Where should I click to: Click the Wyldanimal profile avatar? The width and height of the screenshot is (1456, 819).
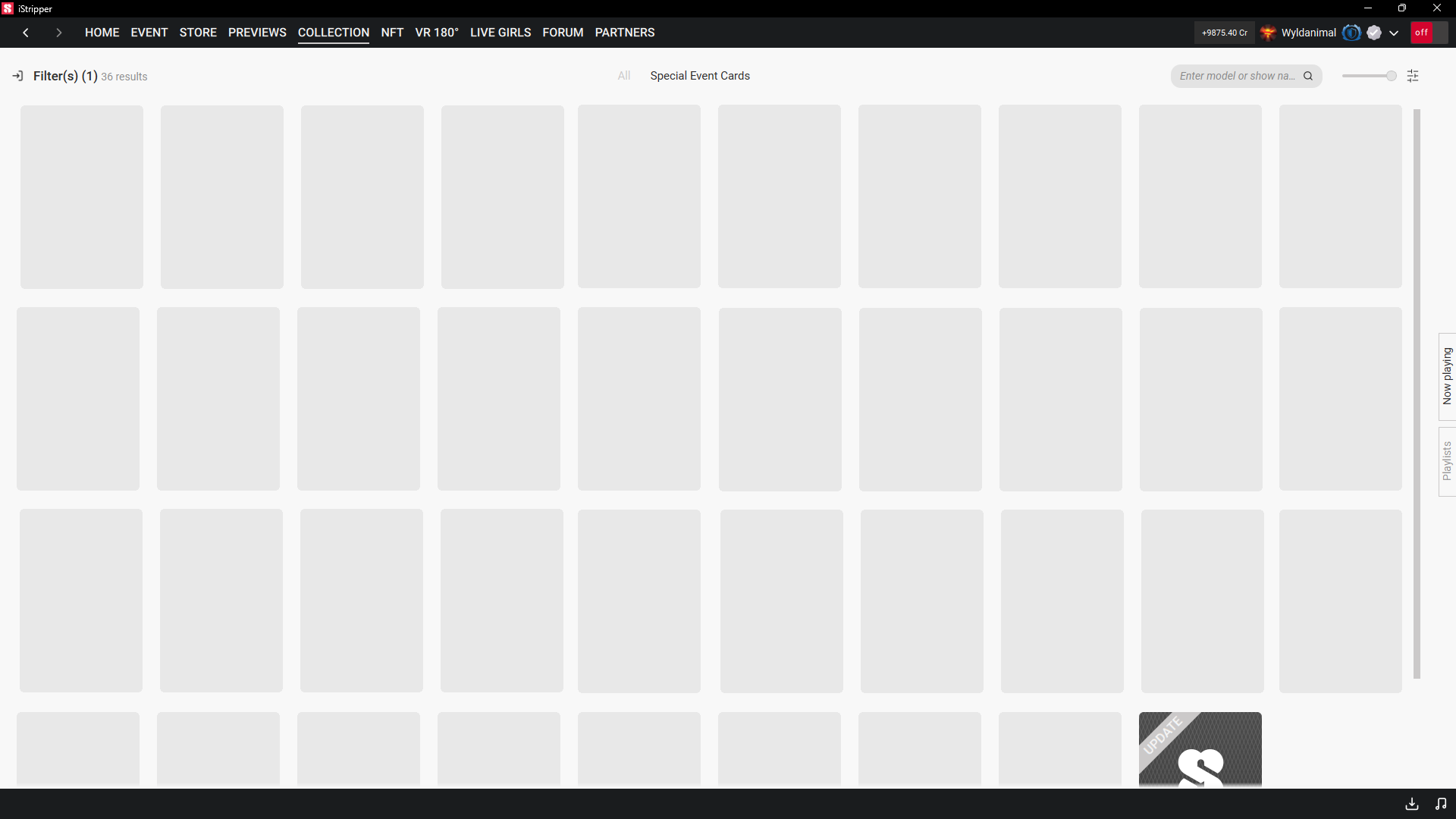pos(1267,33)
